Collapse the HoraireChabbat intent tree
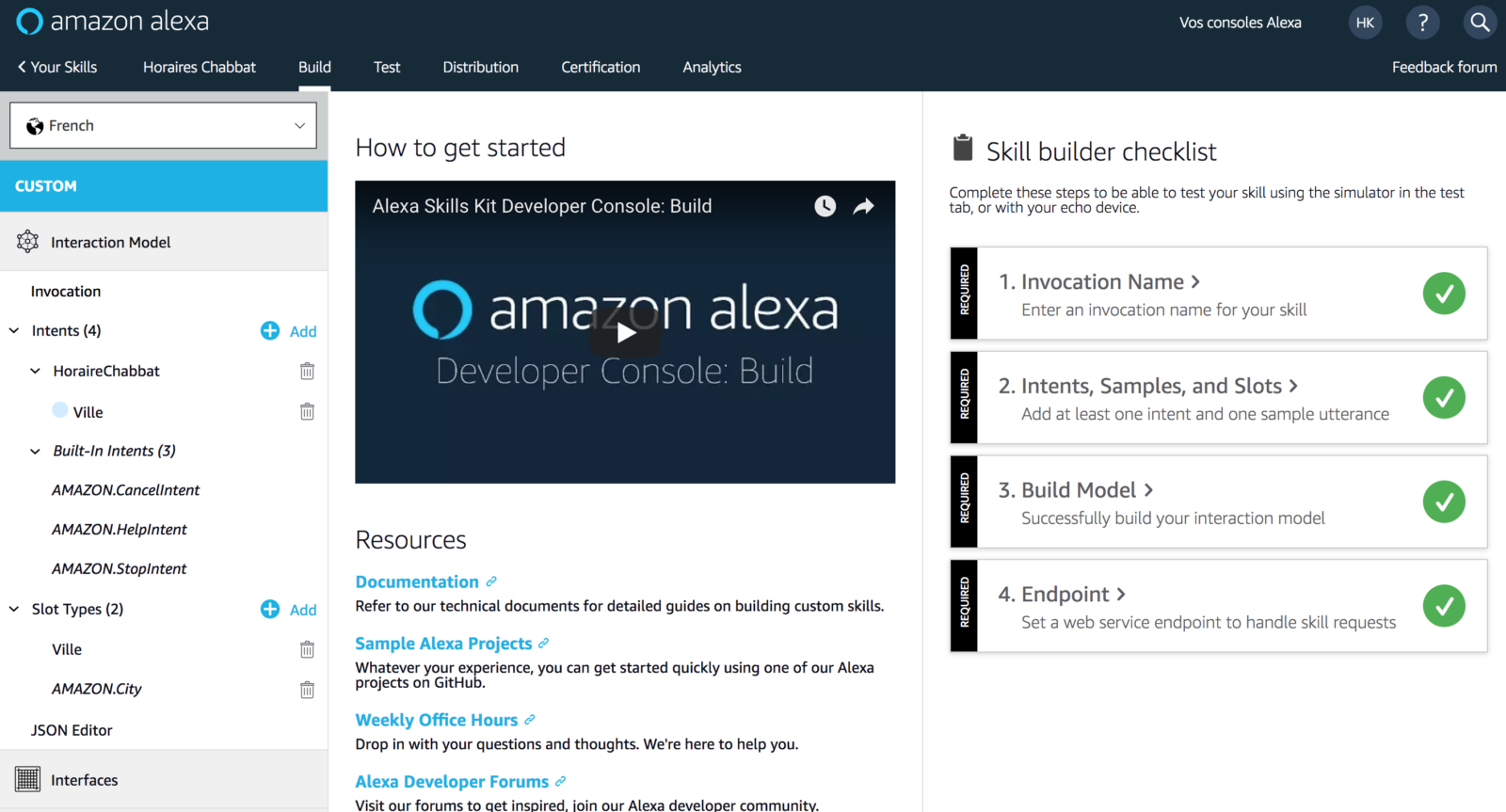Image resolution: width=1506 pixels, height=812 pixels. pyautogui.click(x=35, y=371)
